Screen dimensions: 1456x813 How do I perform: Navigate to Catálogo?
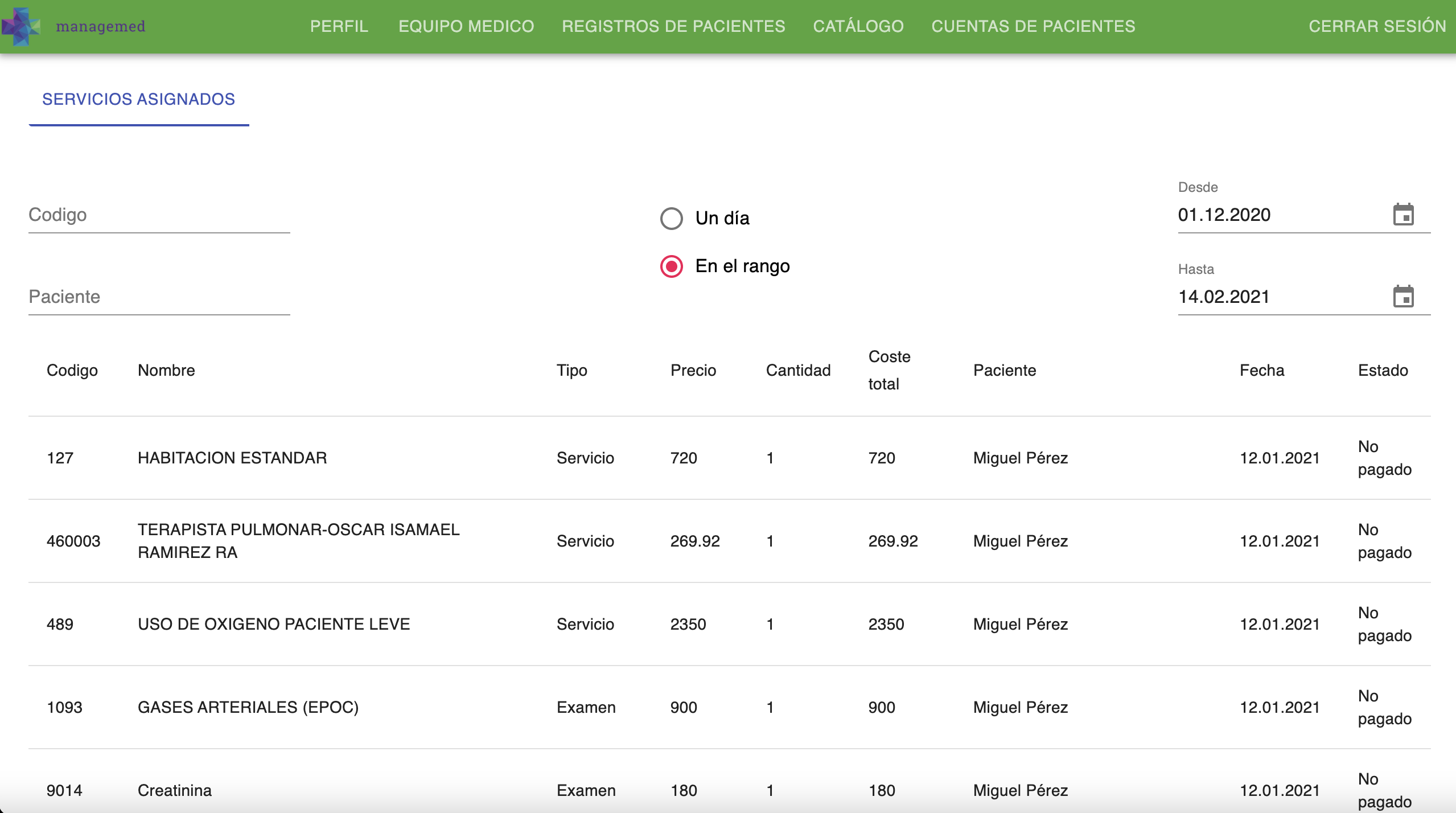click(x=858, y=26)
